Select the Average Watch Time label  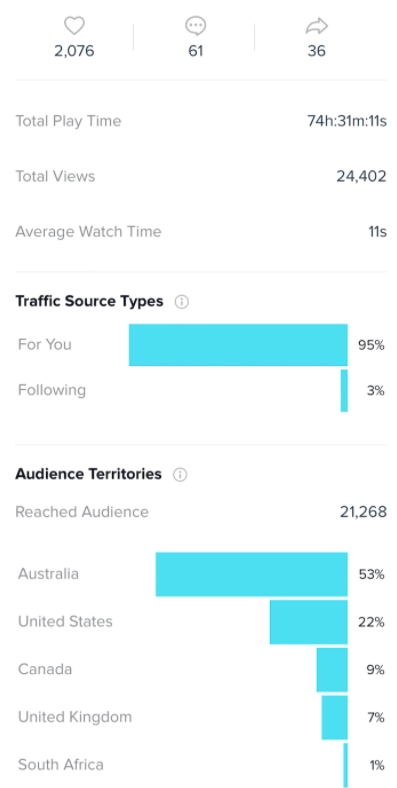88,232
